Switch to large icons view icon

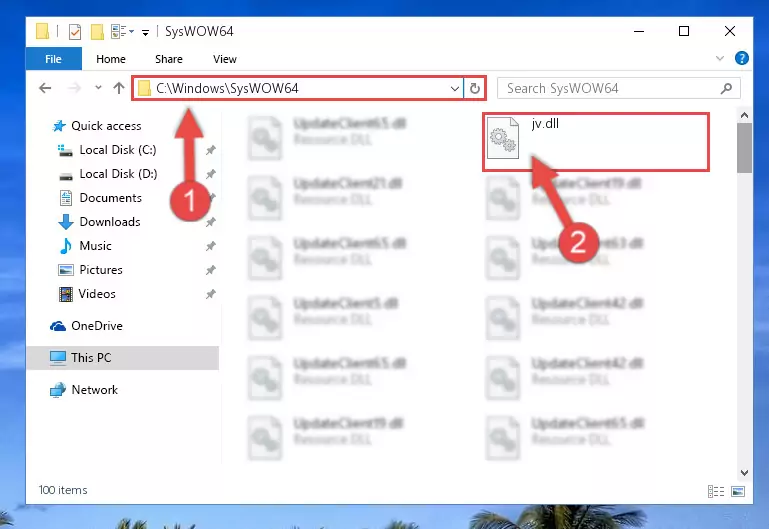[x=738, y=491]
